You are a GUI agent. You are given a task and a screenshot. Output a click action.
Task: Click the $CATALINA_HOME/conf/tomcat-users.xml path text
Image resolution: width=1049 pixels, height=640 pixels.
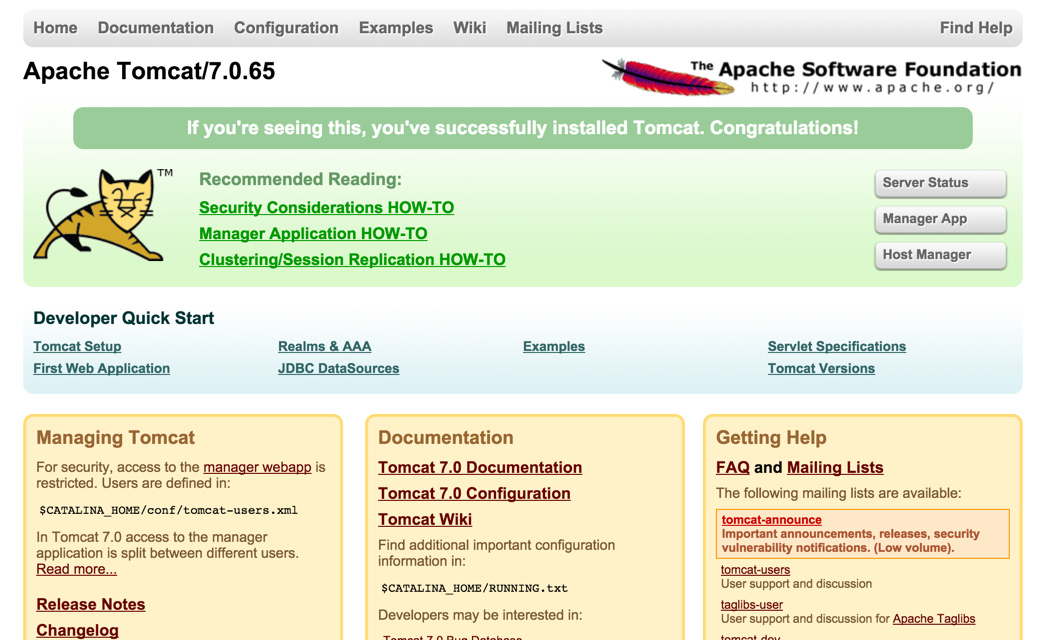(169, 510)
